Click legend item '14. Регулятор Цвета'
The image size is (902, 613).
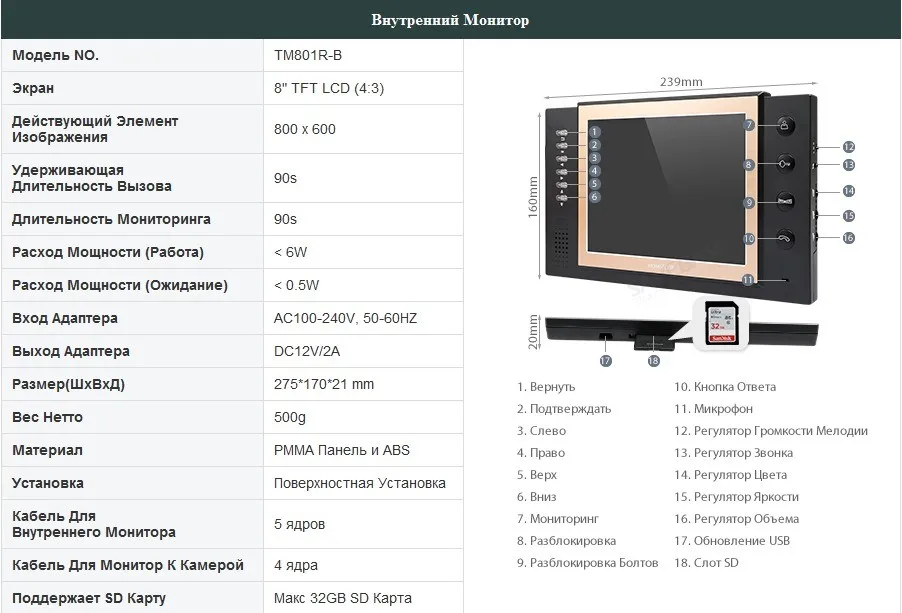click(x=731, y=474)
